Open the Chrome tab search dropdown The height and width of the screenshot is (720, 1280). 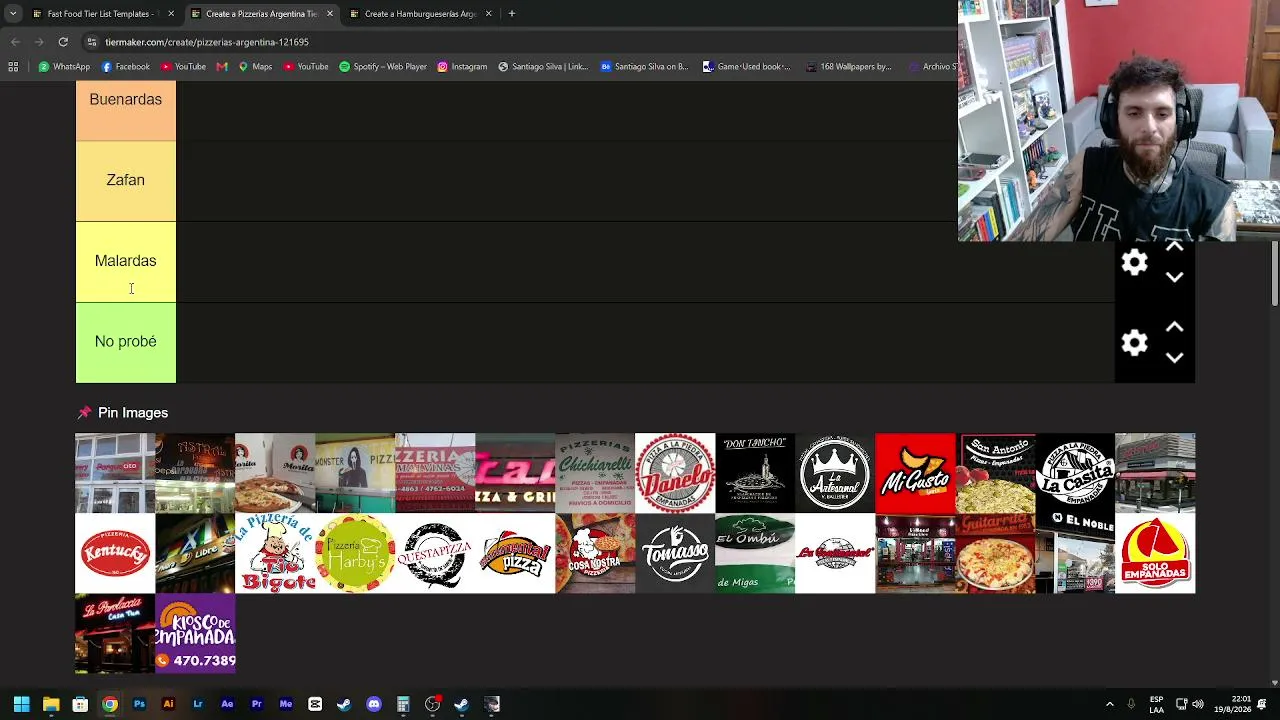tap(13, 14)
